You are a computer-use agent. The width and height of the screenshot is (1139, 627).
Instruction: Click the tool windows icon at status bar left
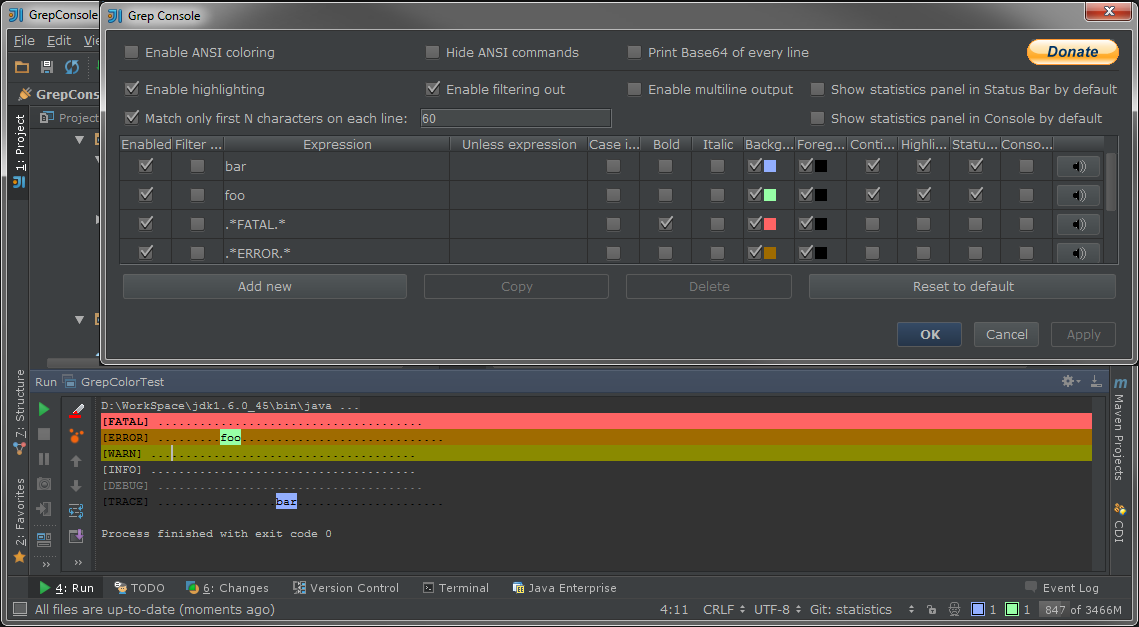pos(20,609)
